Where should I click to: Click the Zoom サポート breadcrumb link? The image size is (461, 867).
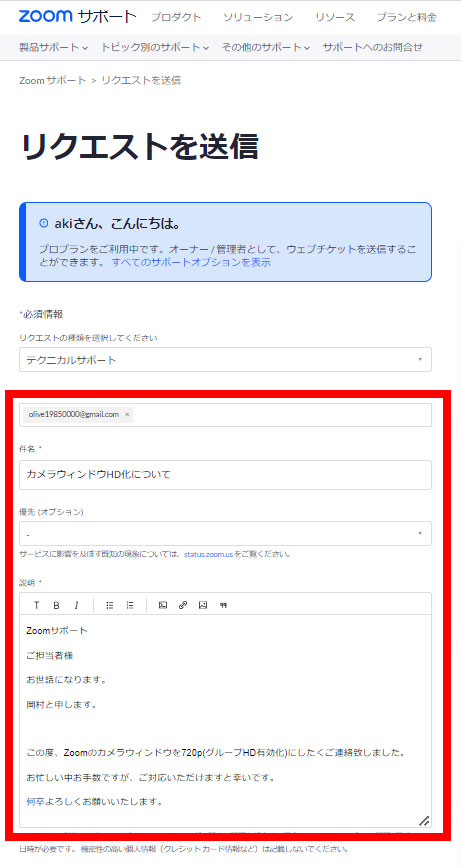tap(53, 81)
